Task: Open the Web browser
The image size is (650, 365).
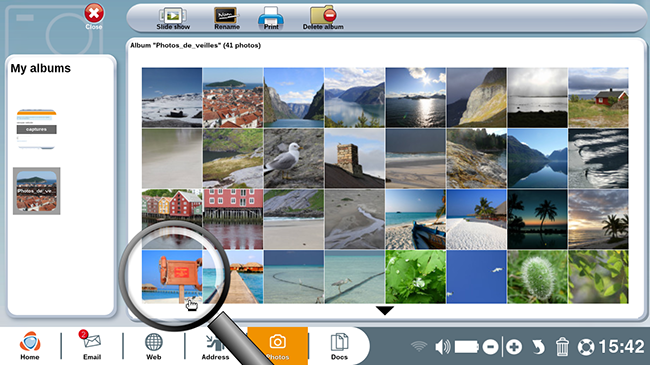Action: click(x=153, y=345)
